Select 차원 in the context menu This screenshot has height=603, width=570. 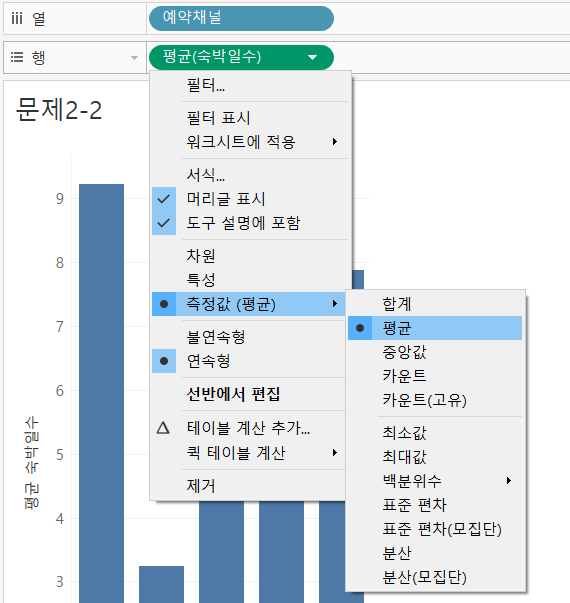coord(250,256)
